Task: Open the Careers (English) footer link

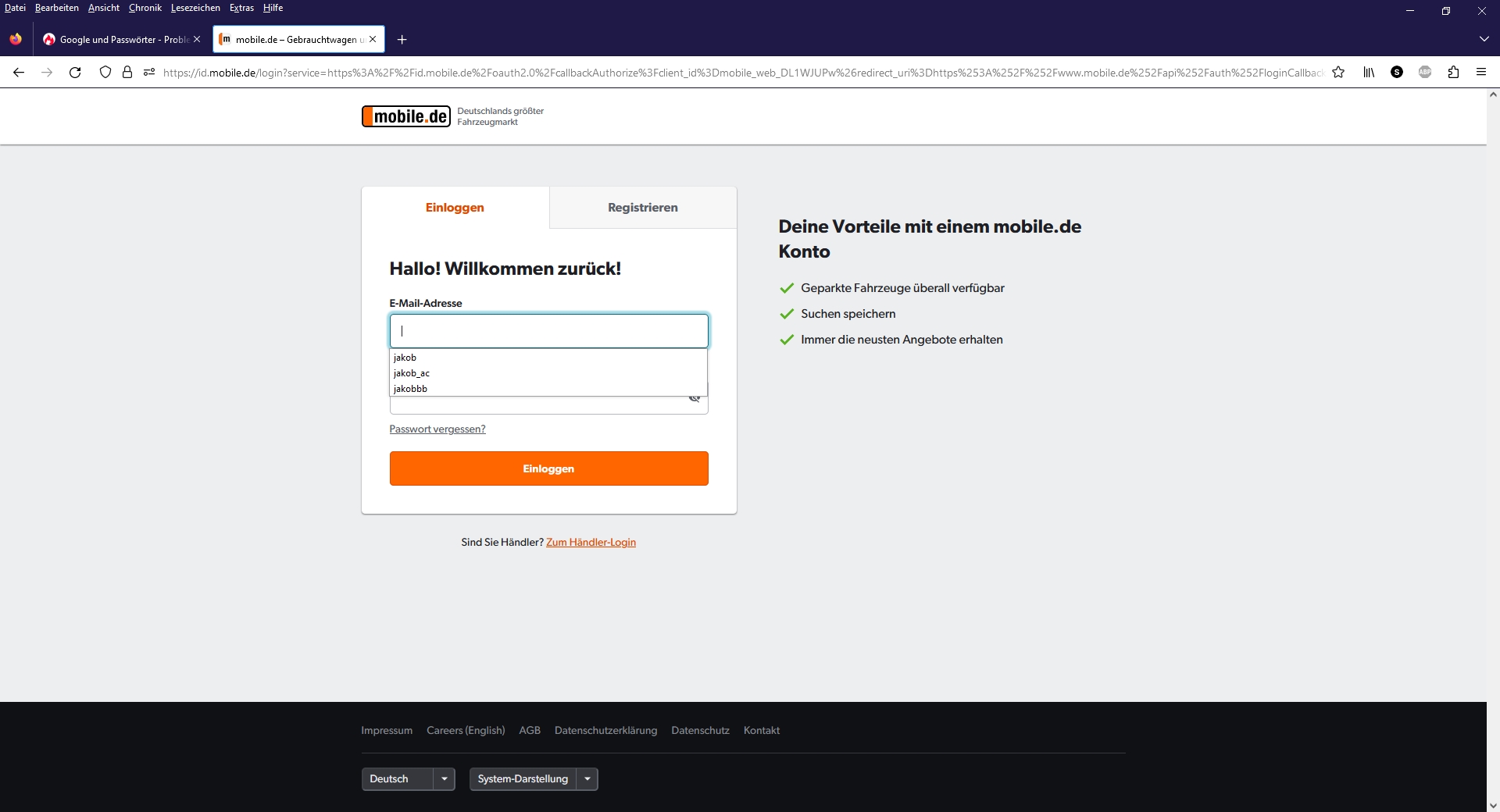Action: coord(466,731)
